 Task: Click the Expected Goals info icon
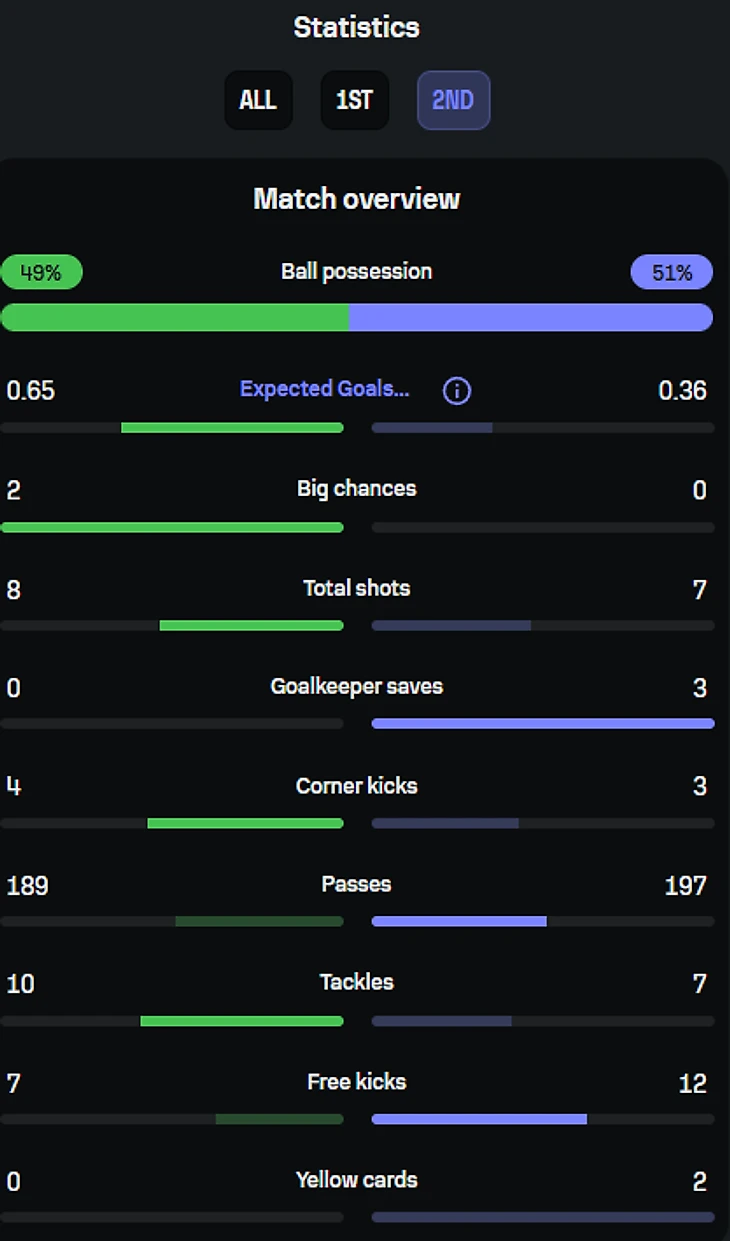coord(456,391)
